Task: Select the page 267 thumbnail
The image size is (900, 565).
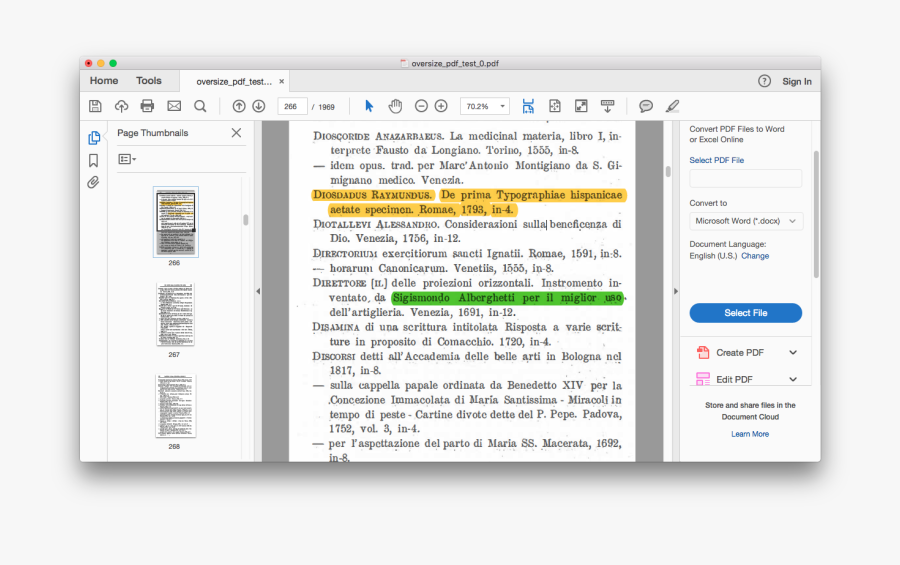Action: click(x=175, y=314)
